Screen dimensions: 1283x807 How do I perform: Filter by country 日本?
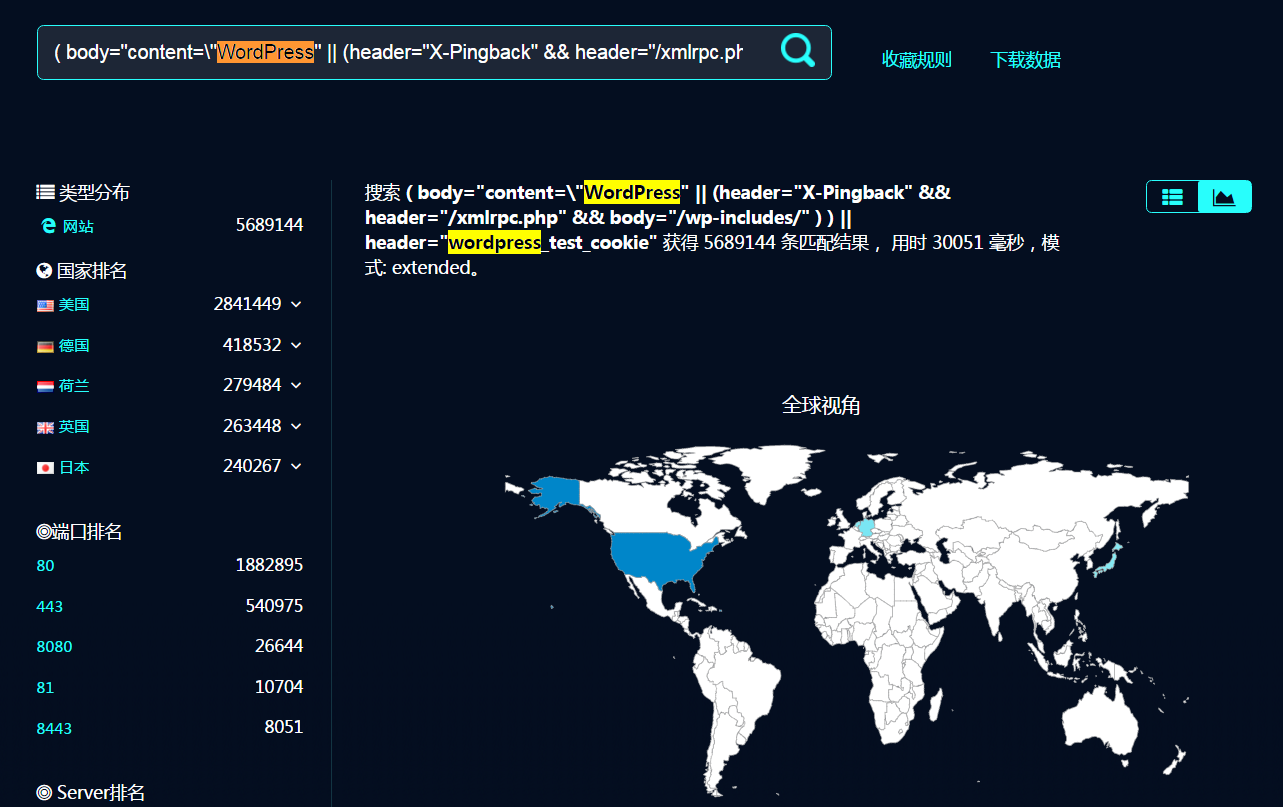click(x=74, y=467)
